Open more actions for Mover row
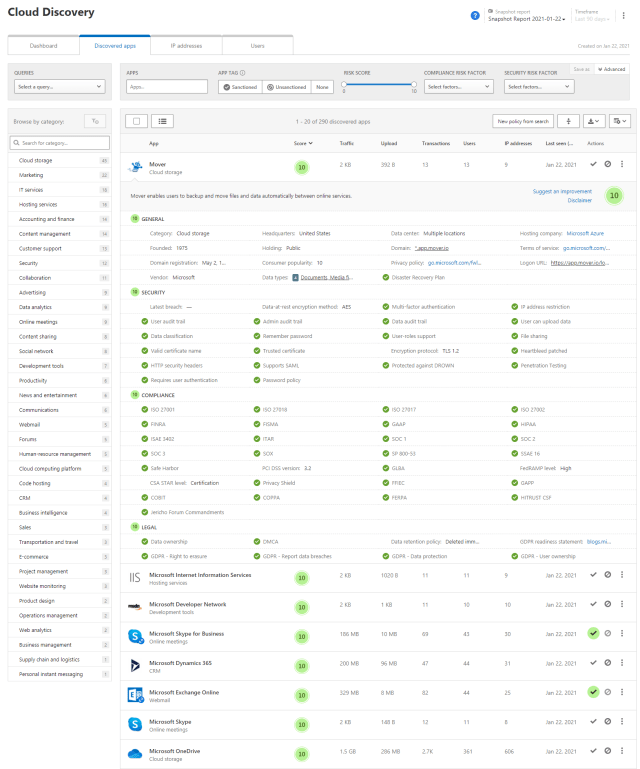640x769 pixels. pyautogui.click(x=622, y=164)
